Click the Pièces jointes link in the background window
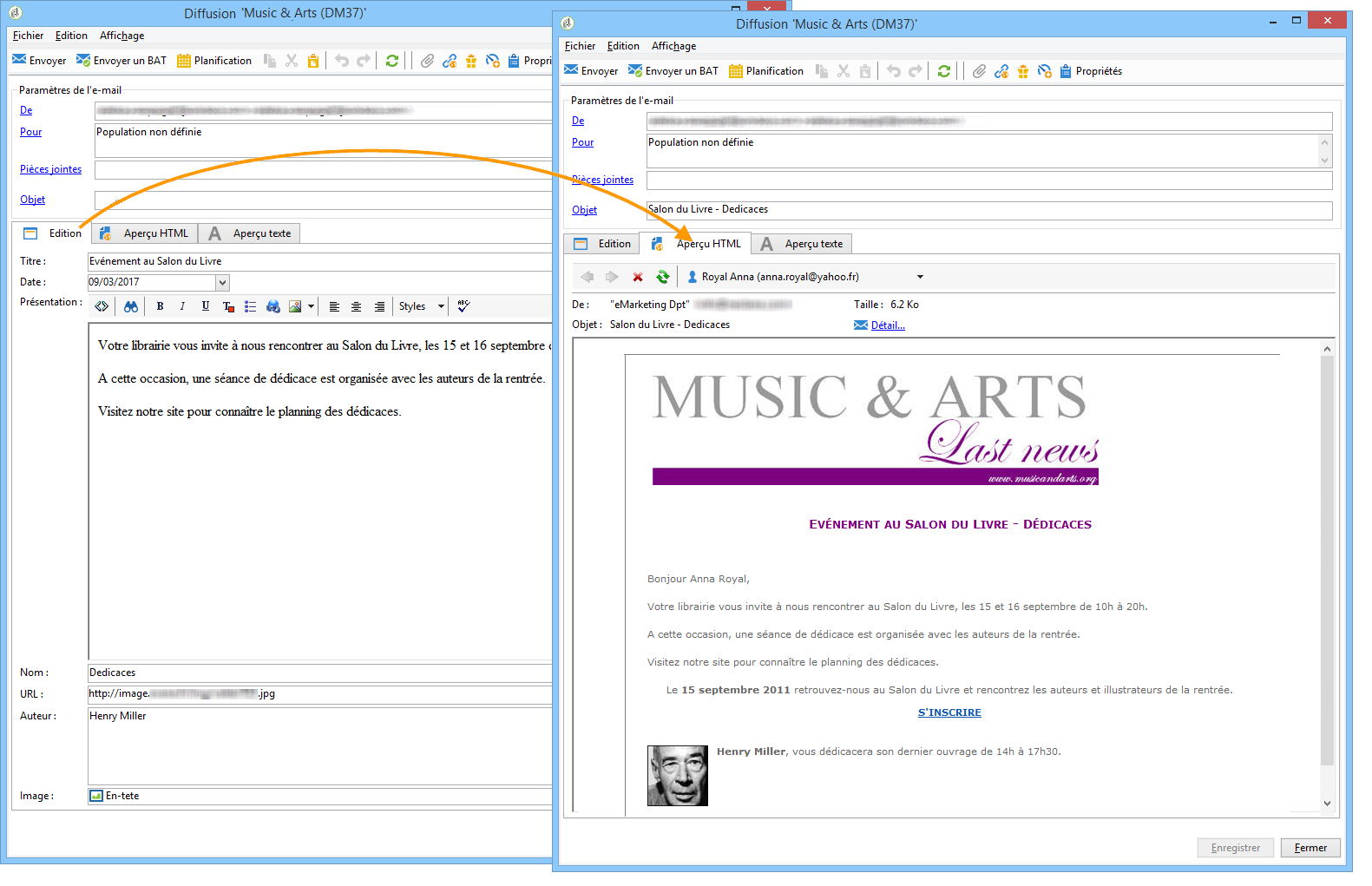The height and width of the screenshot is (886, 1372). (x=51, y=169)
